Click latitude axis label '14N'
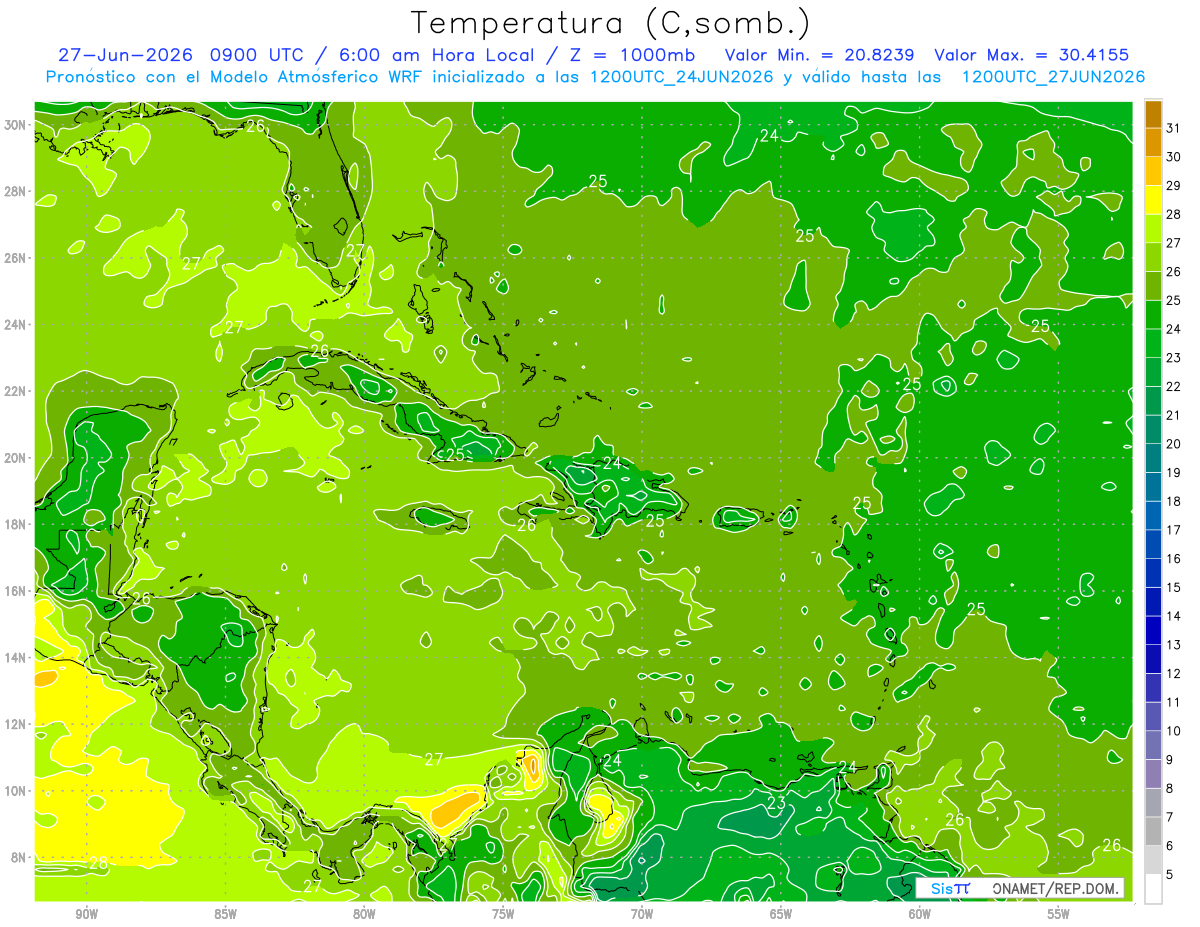This screenshot has width=1200, height=927. (16, 657)
